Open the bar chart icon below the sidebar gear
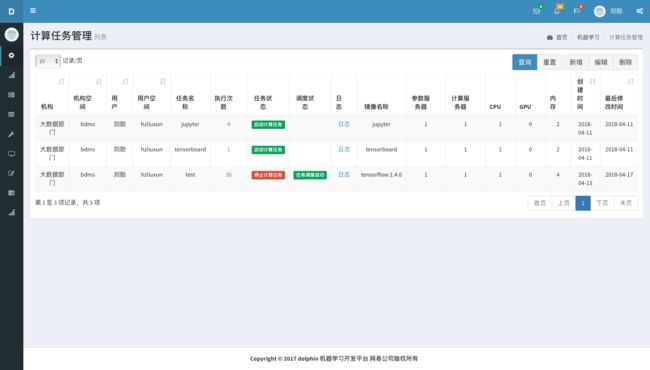This screenshot has width=650, height=370. pyautogui.click(x=12, y=75)
